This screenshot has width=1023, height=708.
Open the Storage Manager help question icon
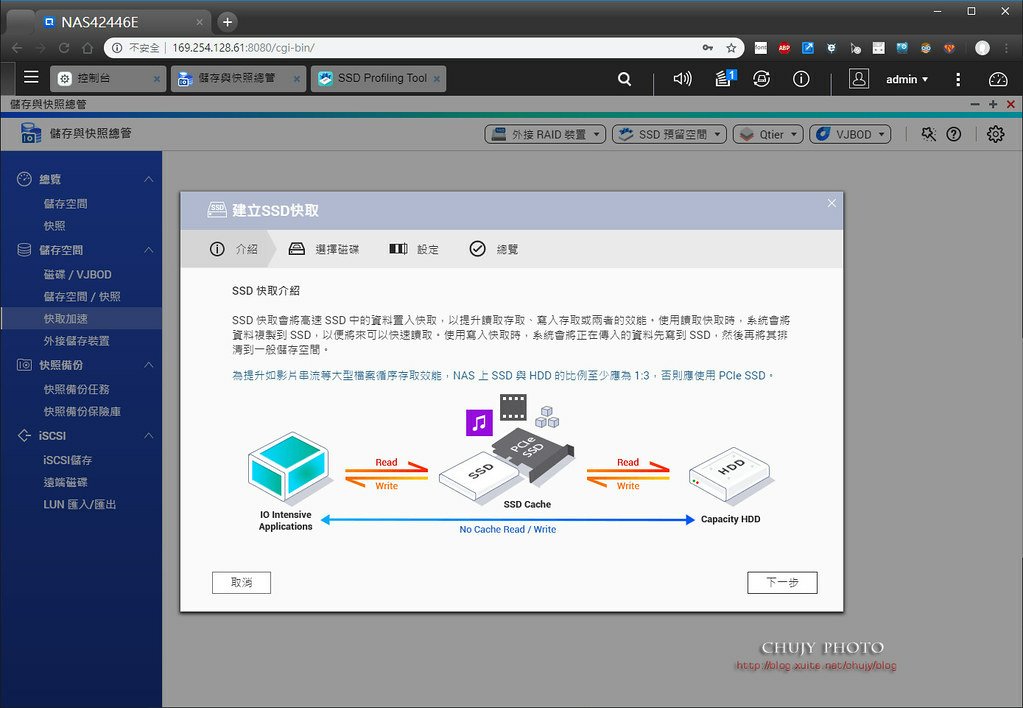tap(954, 134)
